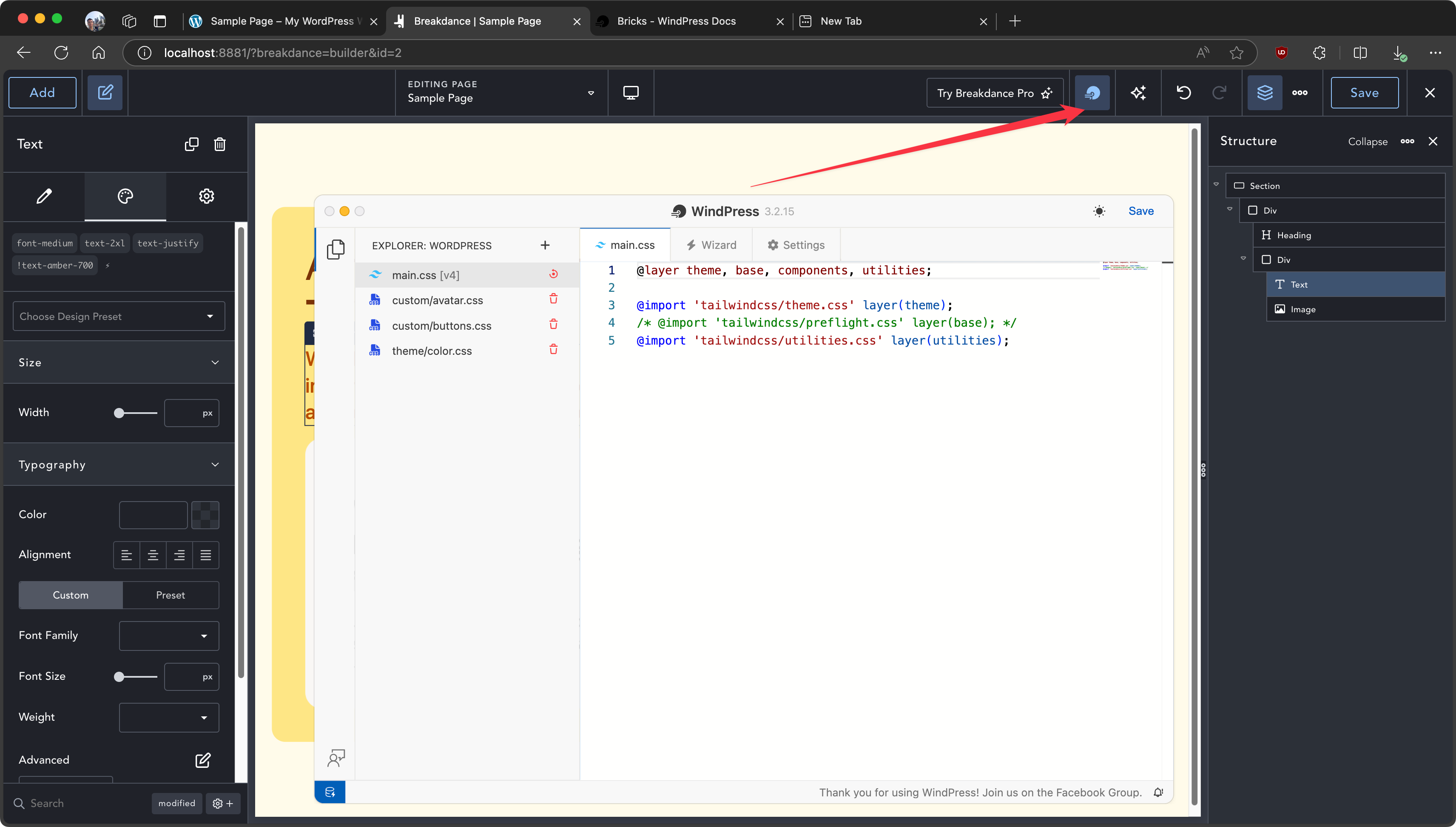Viewport: 1456px width, 827px height.
Task: Select justify text alignment
Action: point(205,555)
